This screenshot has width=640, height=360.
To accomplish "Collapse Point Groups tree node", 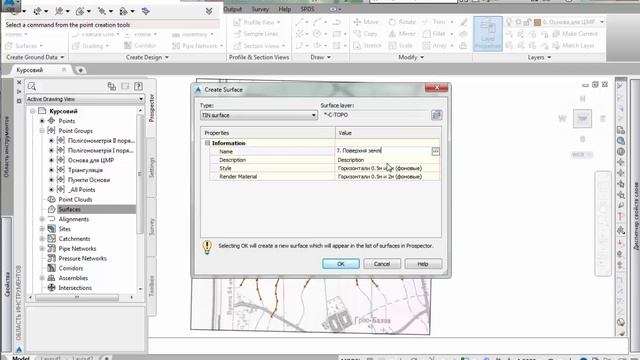I will pos(42,131).
